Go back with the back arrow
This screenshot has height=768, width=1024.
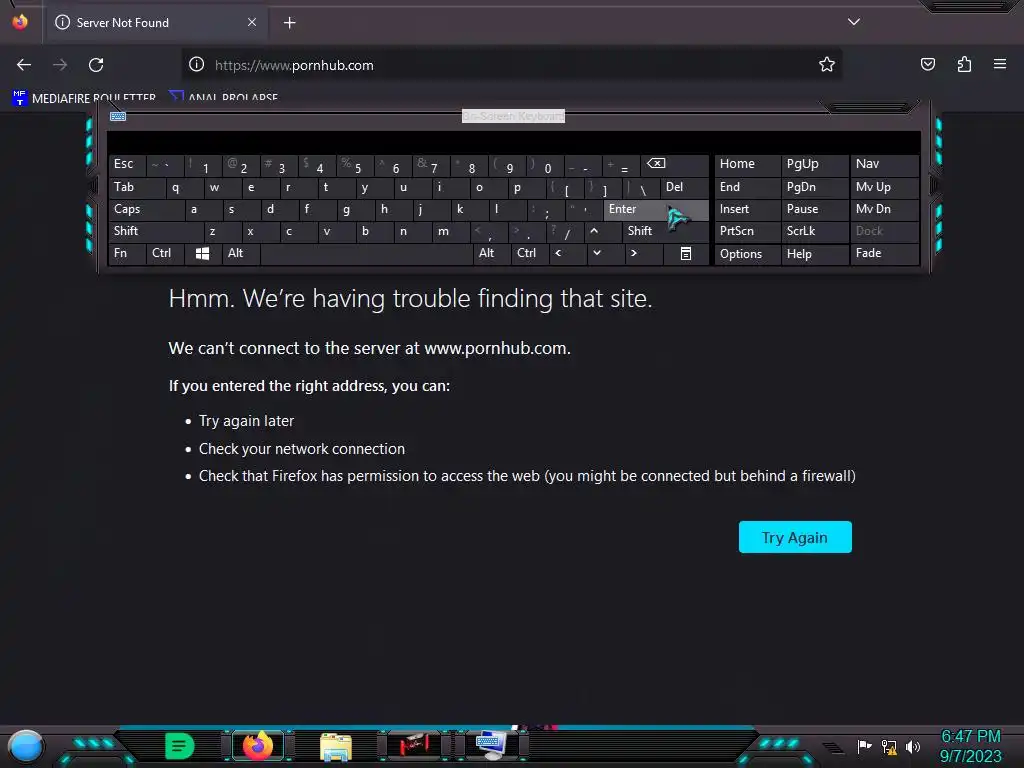(24, 65)
